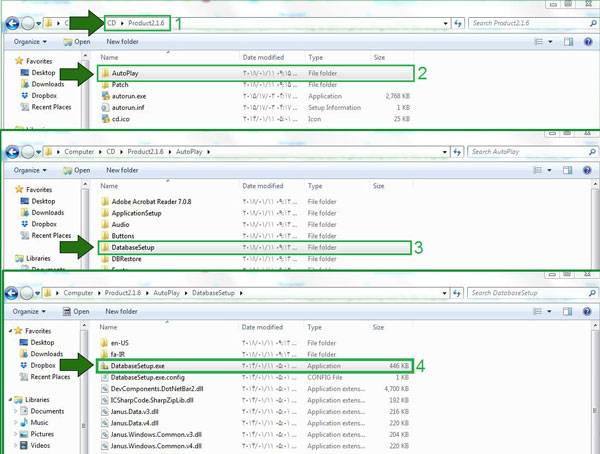Expand the Pictures library tree node

15,434
